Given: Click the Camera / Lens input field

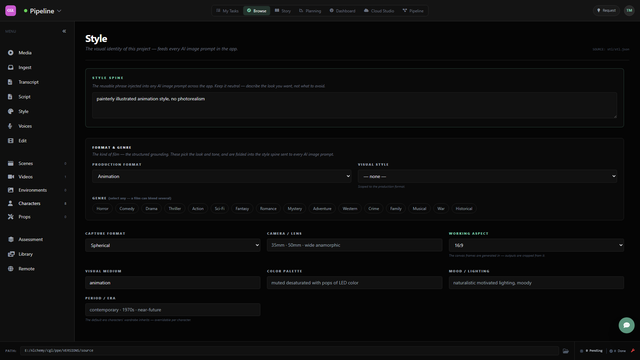Looking at the screenshot, I should 354,245.
